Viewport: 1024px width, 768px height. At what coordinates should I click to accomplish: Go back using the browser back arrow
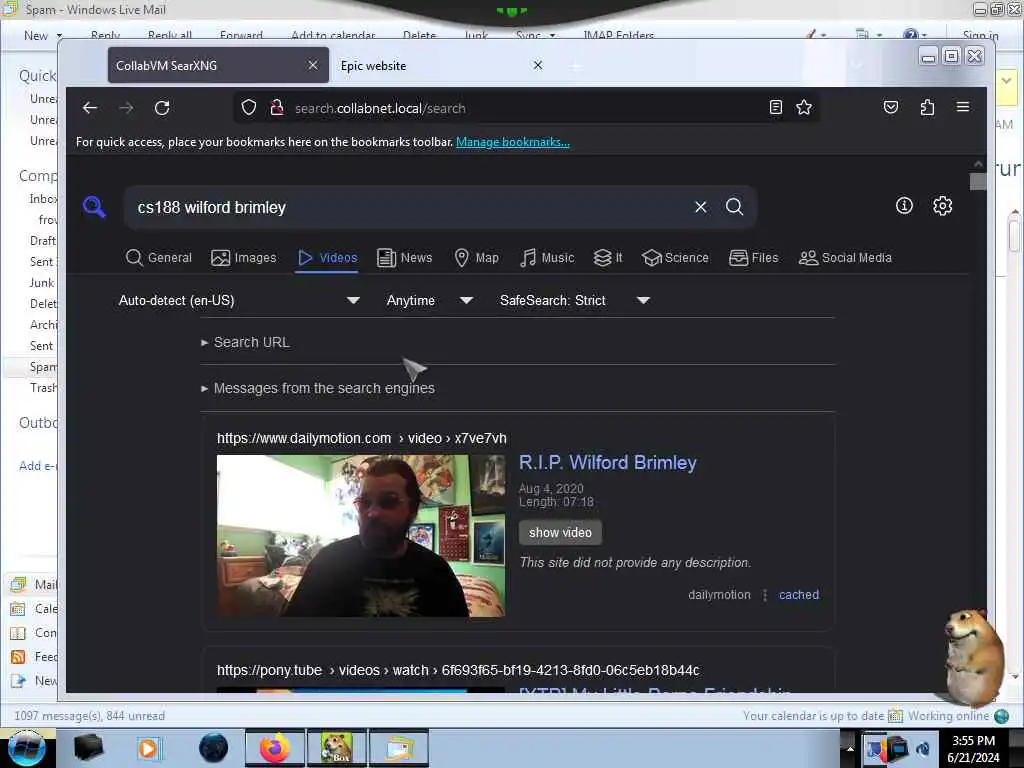pos(90,108)
